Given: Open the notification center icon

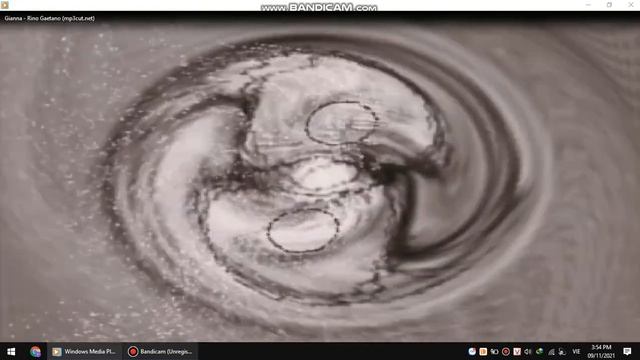Looking at the screenshot, I should (627, 351).
